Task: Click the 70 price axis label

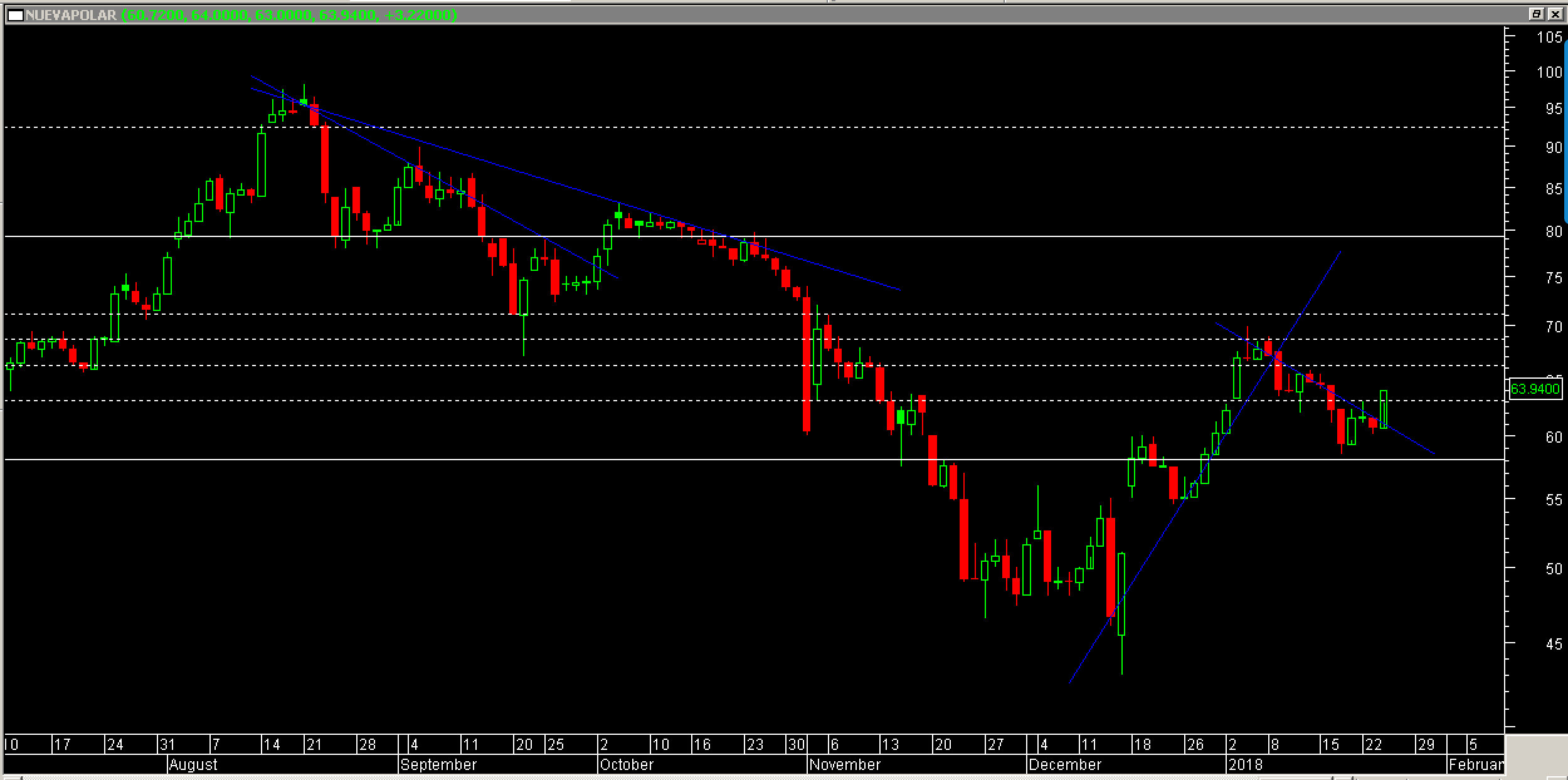Action: pos(1554,327)
